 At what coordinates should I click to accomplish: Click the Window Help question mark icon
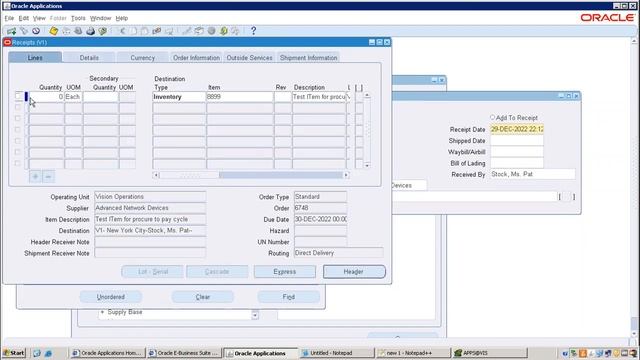tap(253, 31)
